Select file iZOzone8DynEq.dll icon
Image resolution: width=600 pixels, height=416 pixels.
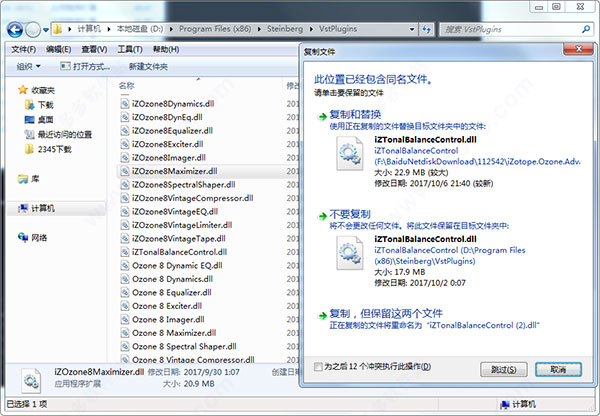click(x=125, y=117)
